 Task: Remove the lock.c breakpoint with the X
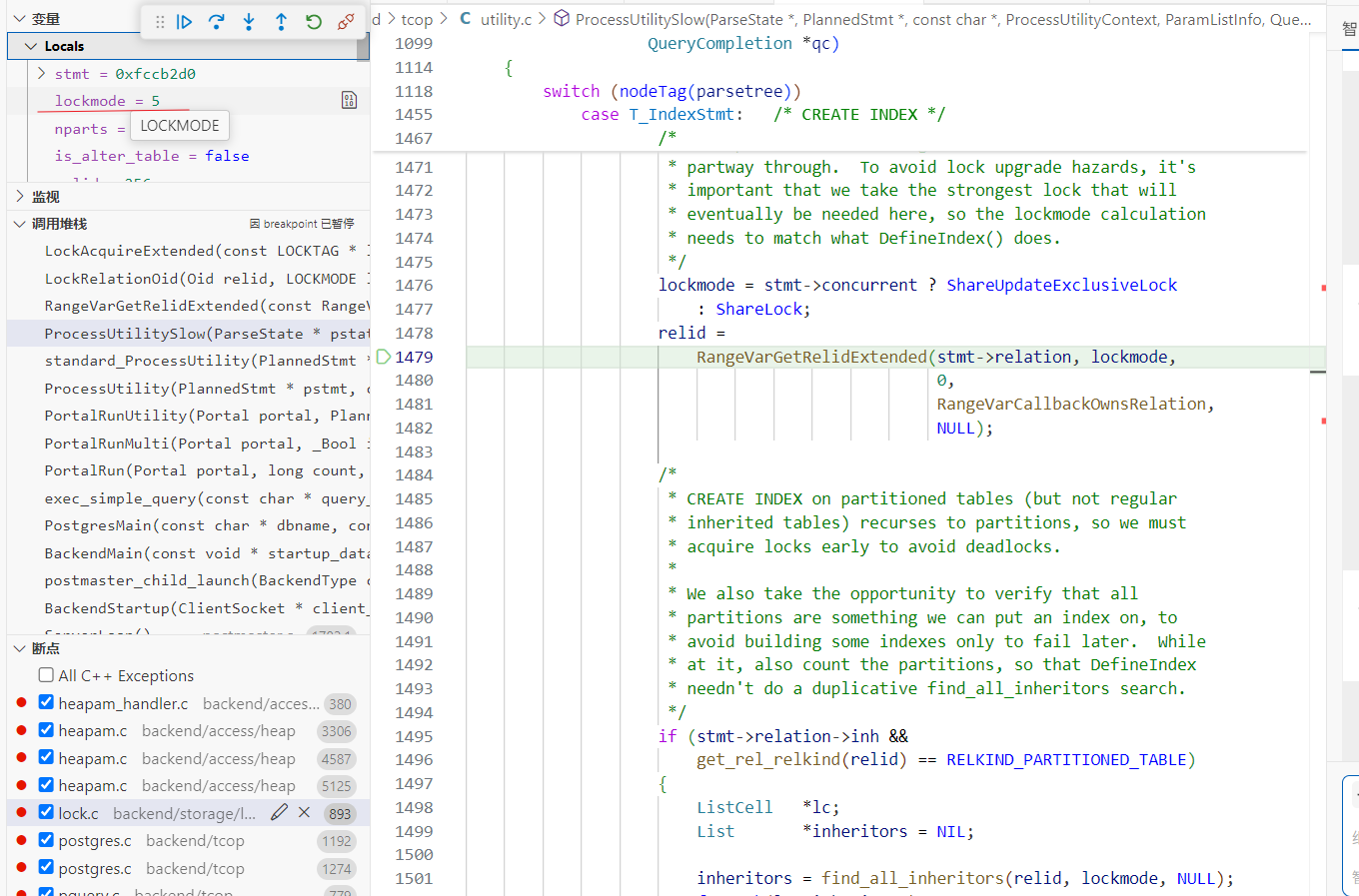pyautogui.click(x=305, y=813)
